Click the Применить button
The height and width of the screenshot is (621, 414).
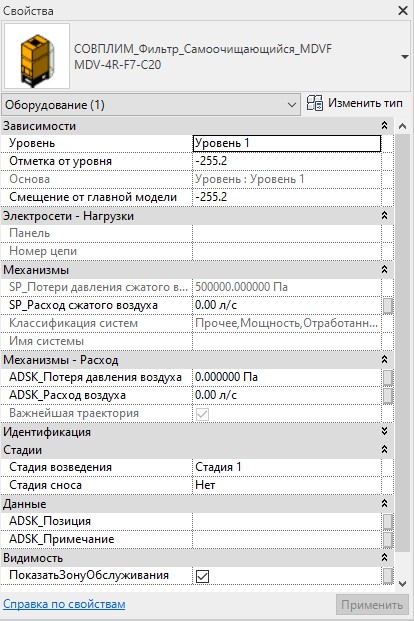[372, 605]
